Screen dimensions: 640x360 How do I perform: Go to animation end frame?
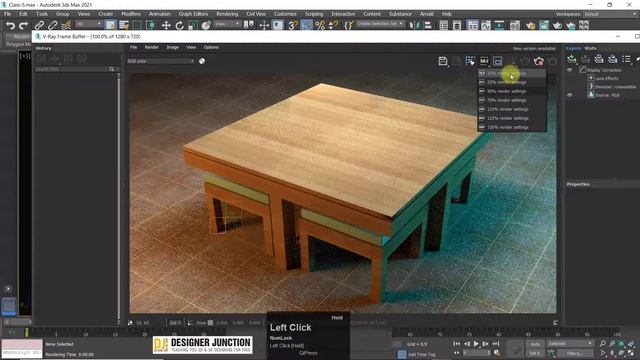[496, 344]
